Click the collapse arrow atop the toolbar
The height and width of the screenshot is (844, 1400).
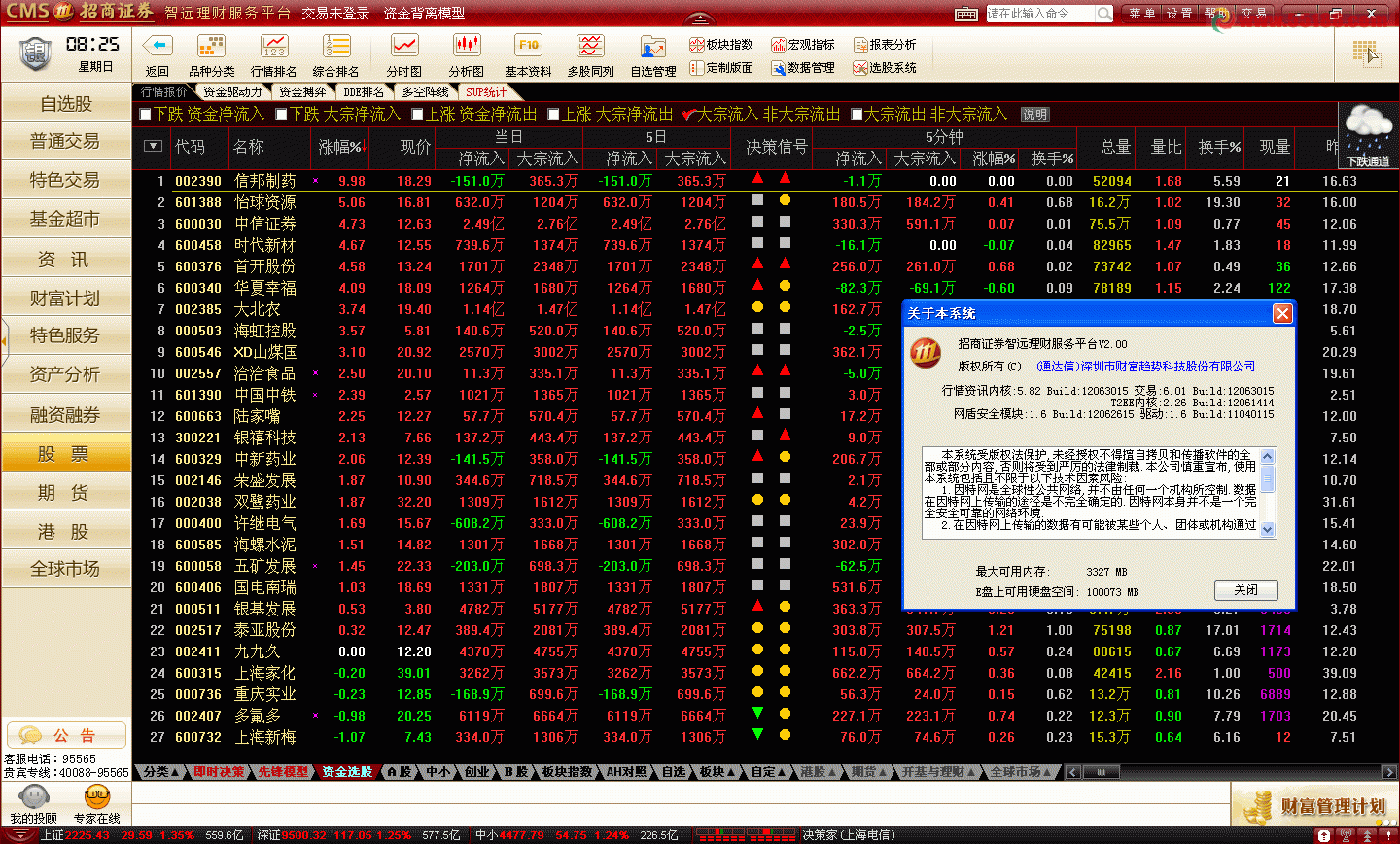point(700,17)
